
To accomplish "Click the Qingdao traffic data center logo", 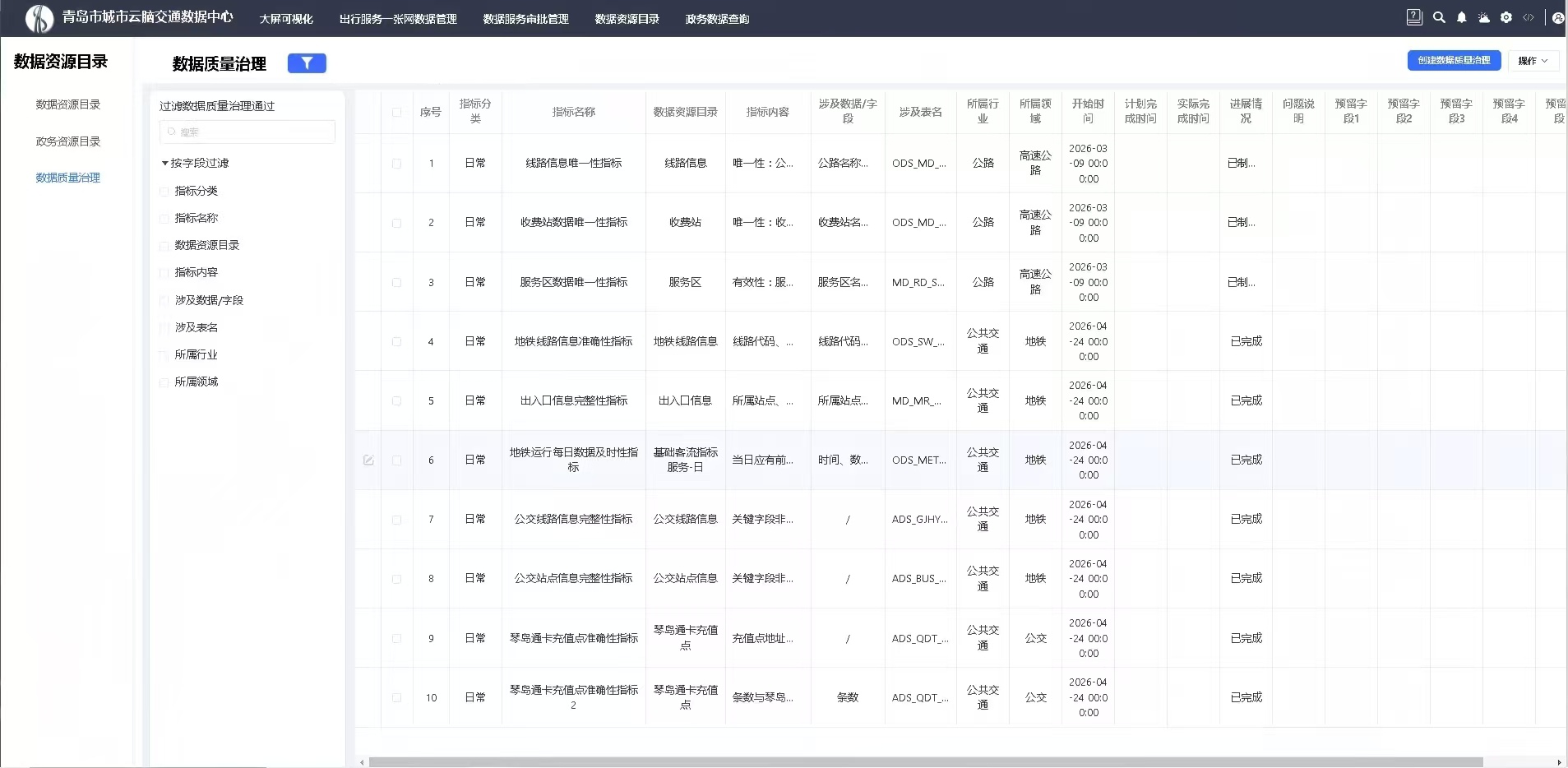I will pyautogui.click(x=39, y=18).
